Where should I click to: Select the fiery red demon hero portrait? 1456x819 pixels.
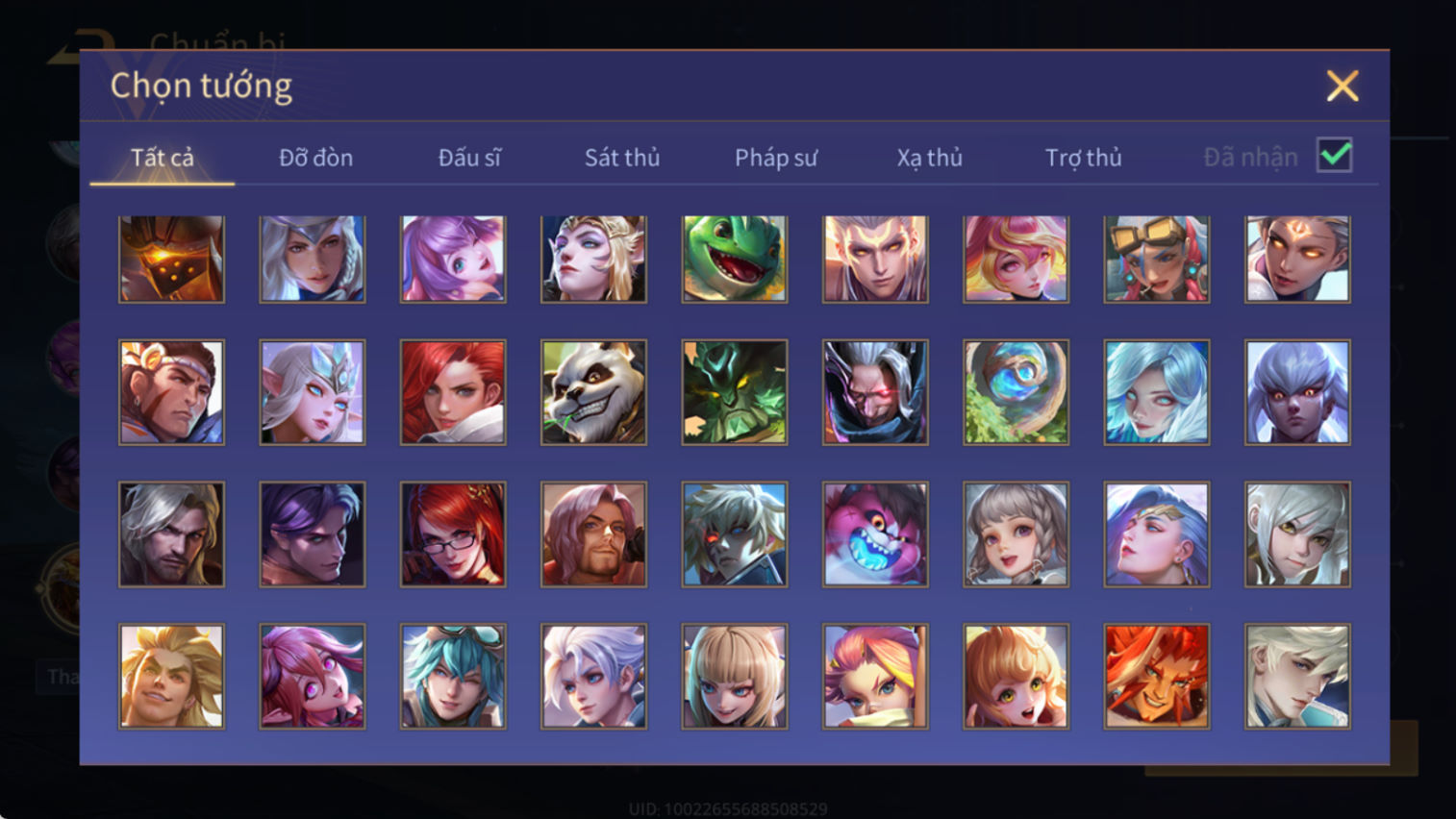[x=1157, y=677]
